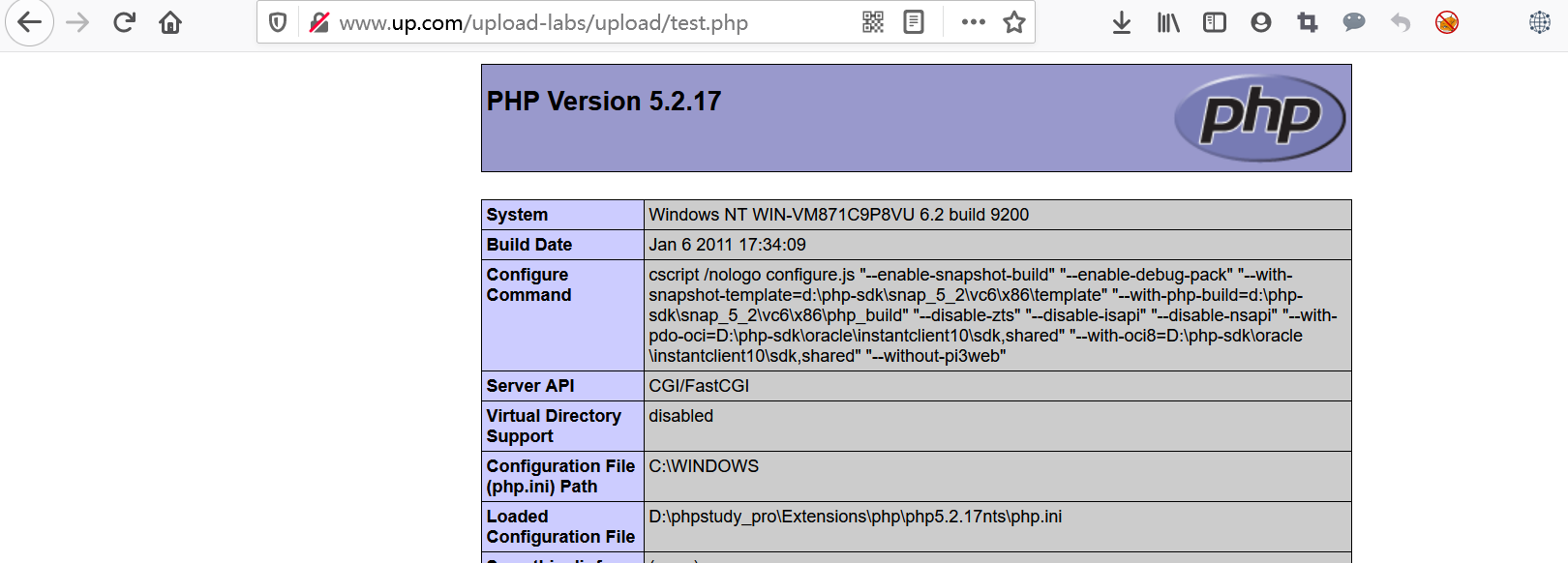The width and height of the screenshot is (1568, 563).
Task: Bookmark this page with the star
Action: (x=1014, y=22)
